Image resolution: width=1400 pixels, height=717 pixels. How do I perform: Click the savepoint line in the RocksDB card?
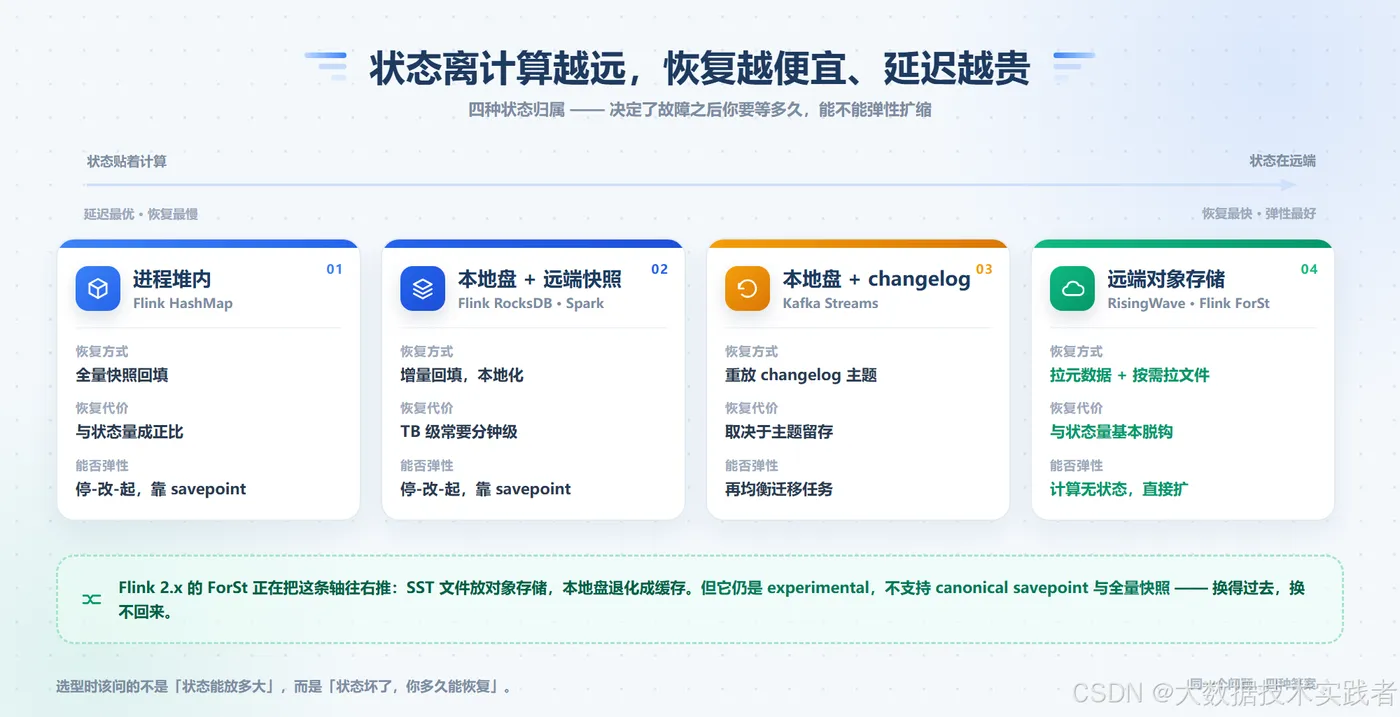click(x=486, y=489)
